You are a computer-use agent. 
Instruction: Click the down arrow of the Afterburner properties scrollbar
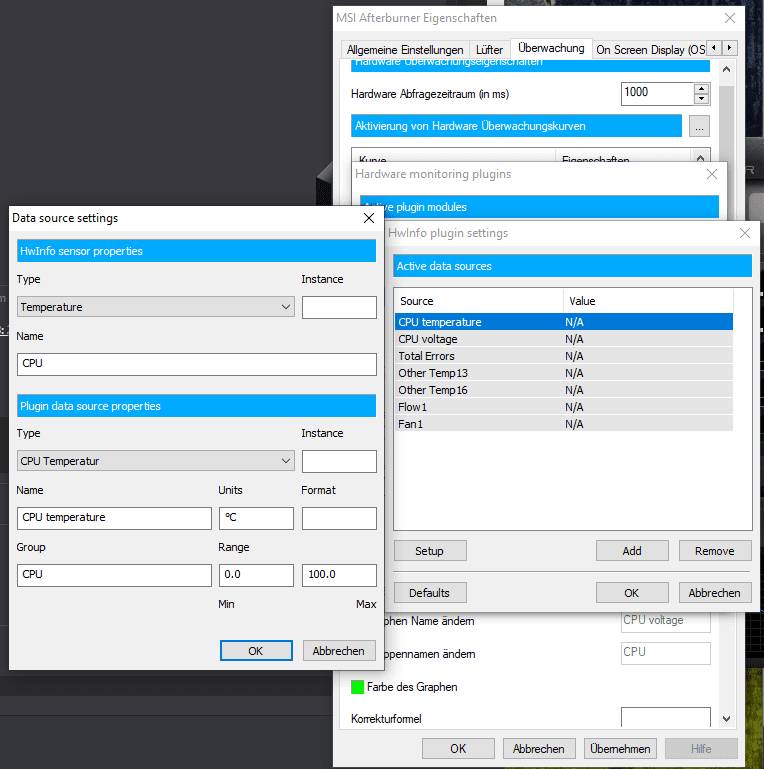click(x=727, y=719)
